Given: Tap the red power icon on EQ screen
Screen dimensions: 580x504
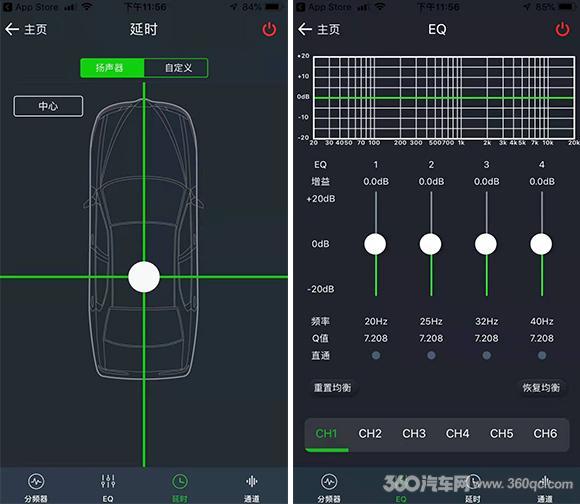Looking at the screenshot, I should pos(562,29).
